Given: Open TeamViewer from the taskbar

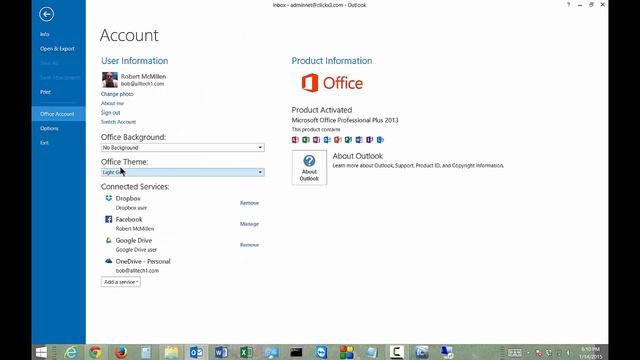Looking at the screenshot, I should [x=322, y=352].
